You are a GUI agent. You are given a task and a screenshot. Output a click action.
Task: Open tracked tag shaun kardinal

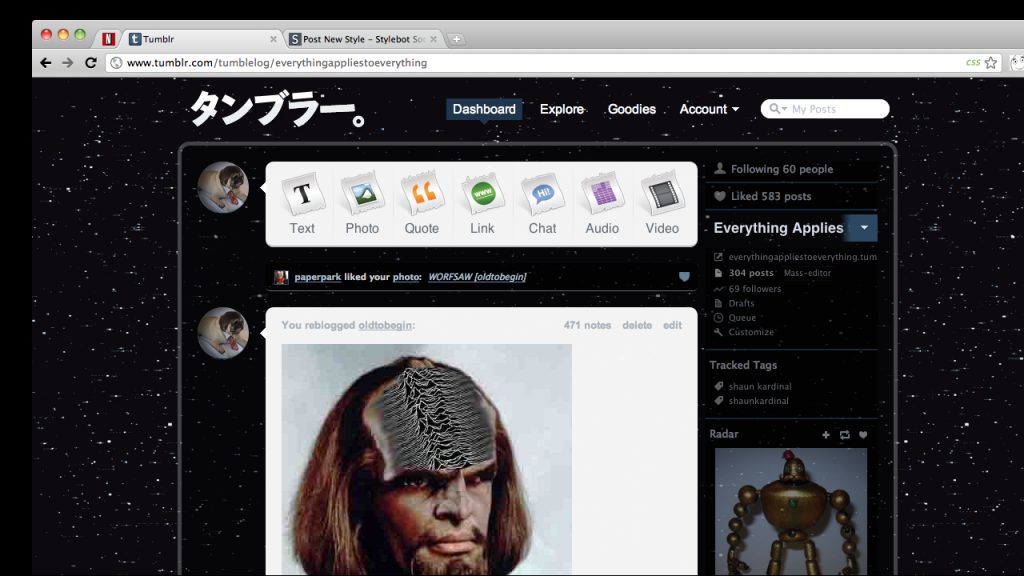pyautogui.click(x=760, y=387)
